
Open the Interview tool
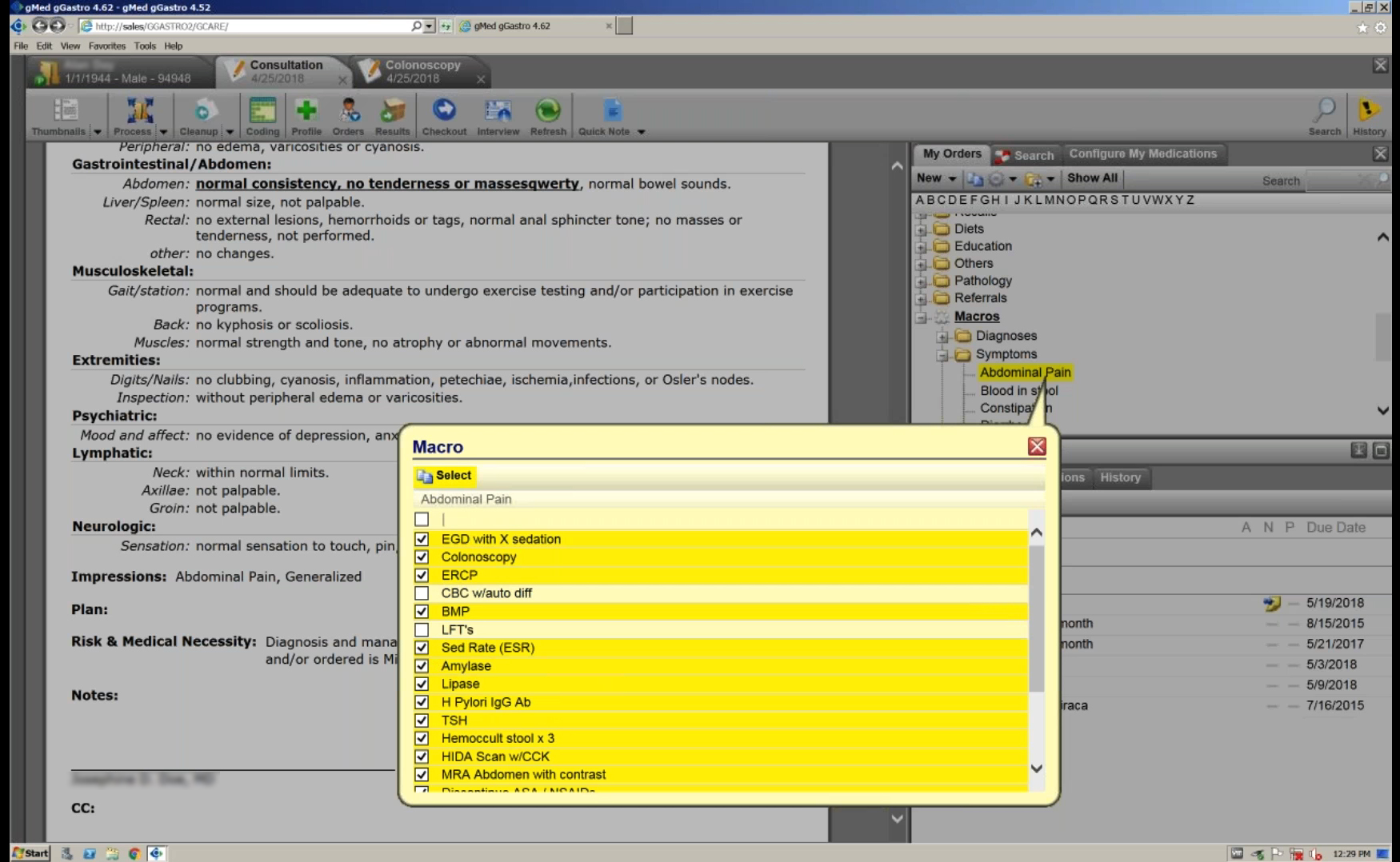point(498,117)
